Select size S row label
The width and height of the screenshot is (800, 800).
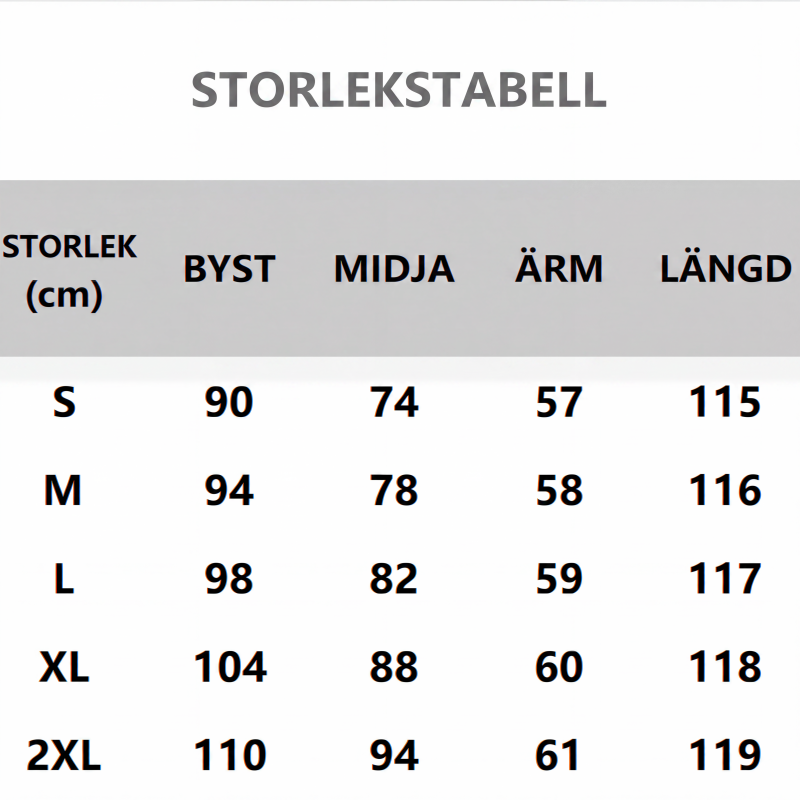point(64,403)
